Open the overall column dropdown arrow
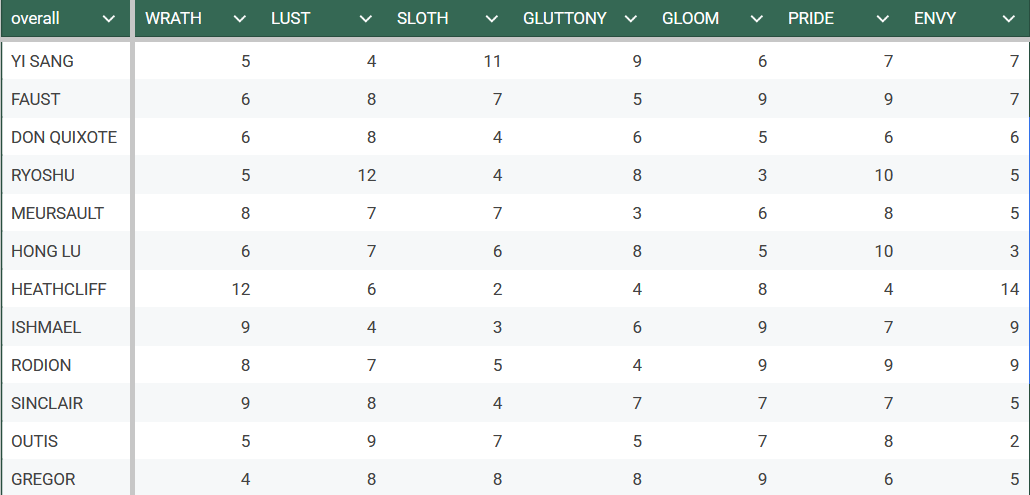The width and height of the screenshot is (1030, 495). [109, 19]
